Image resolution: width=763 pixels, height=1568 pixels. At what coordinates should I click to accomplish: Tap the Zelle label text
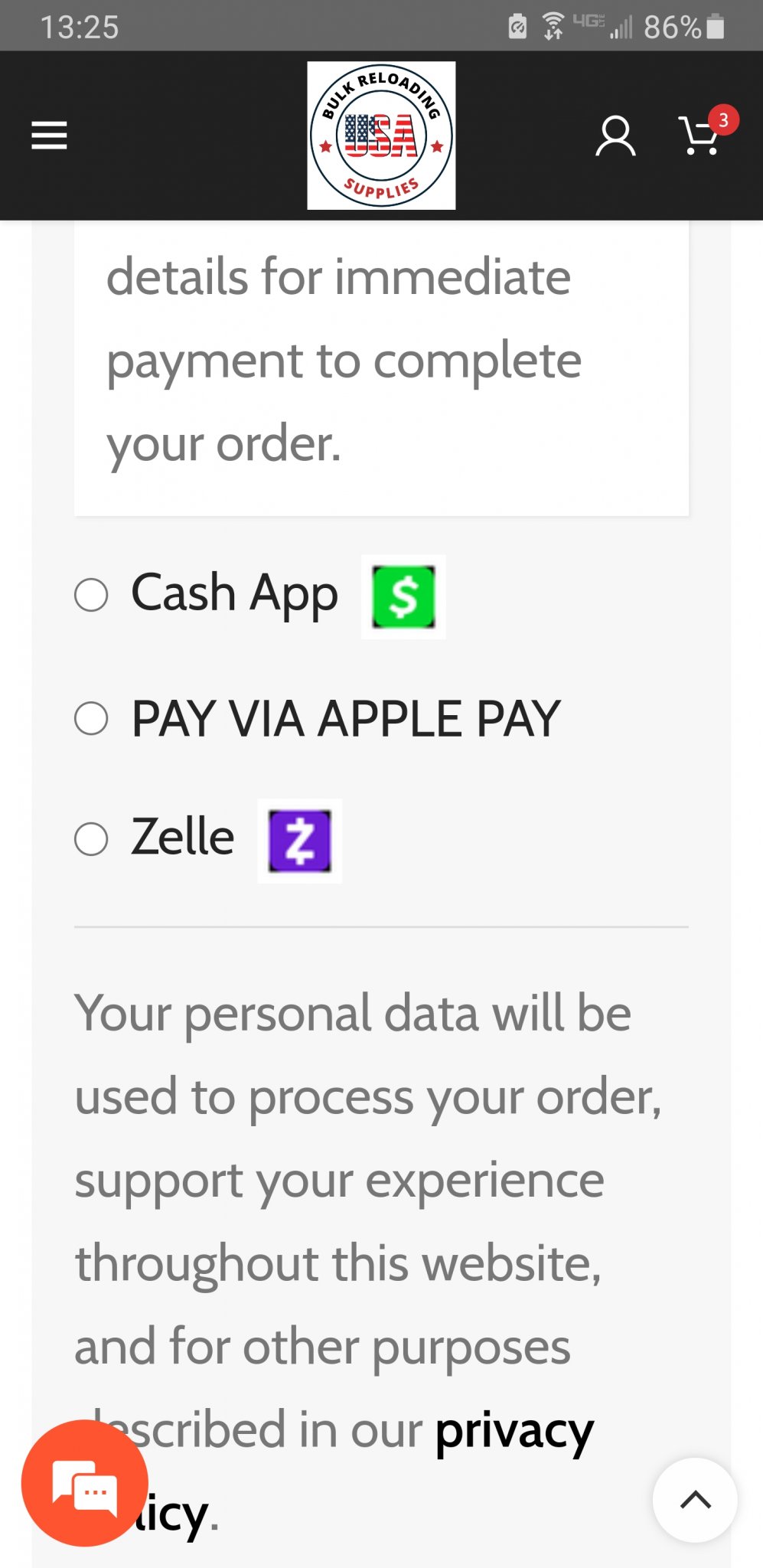click(183, 837)
